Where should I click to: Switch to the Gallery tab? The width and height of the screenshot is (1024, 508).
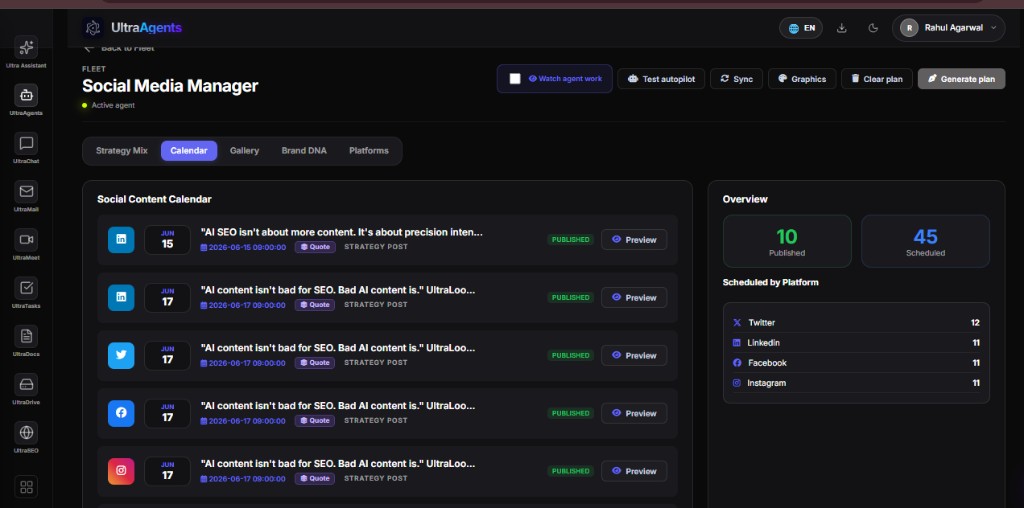pyautogui.click(x=244, y=151)
